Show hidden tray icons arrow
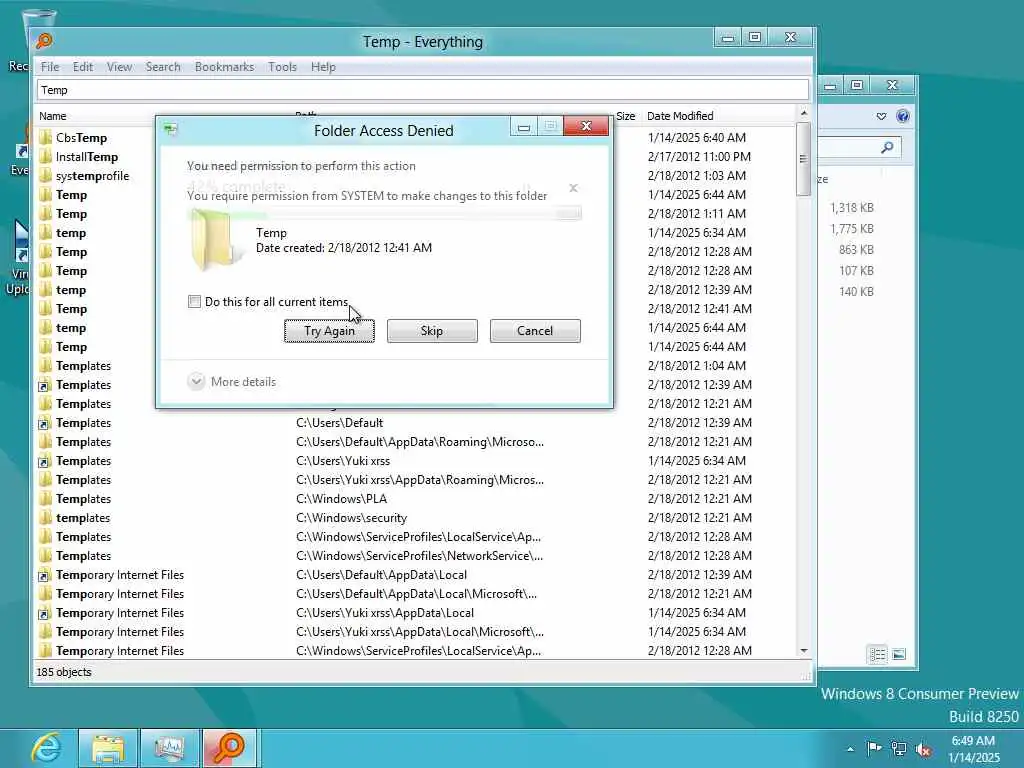The height and width of the screenshot is (768, 1024). click(x=850, y=749)
